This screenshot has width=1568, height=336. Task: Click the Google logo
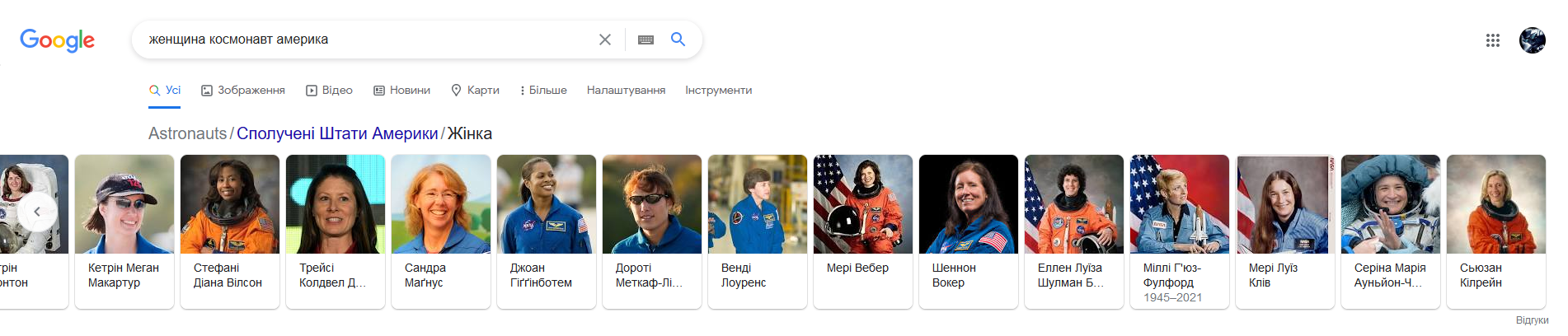tap(57, 40)
